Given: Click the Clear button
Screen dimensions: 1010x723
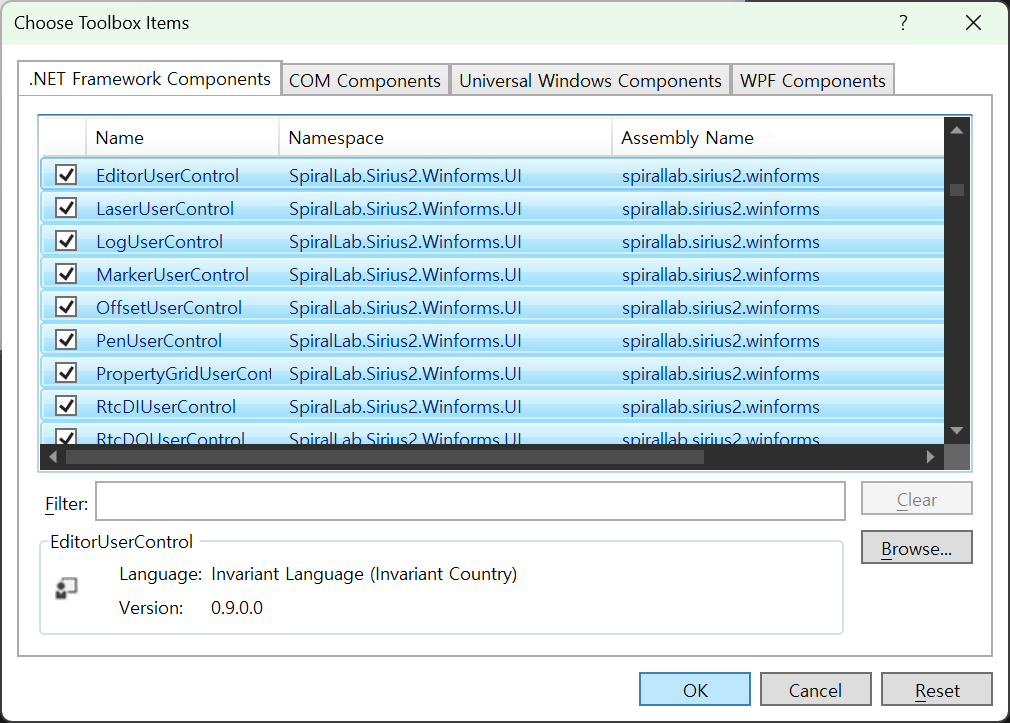Looking at the screenshot, I should (x=917, y=499).
